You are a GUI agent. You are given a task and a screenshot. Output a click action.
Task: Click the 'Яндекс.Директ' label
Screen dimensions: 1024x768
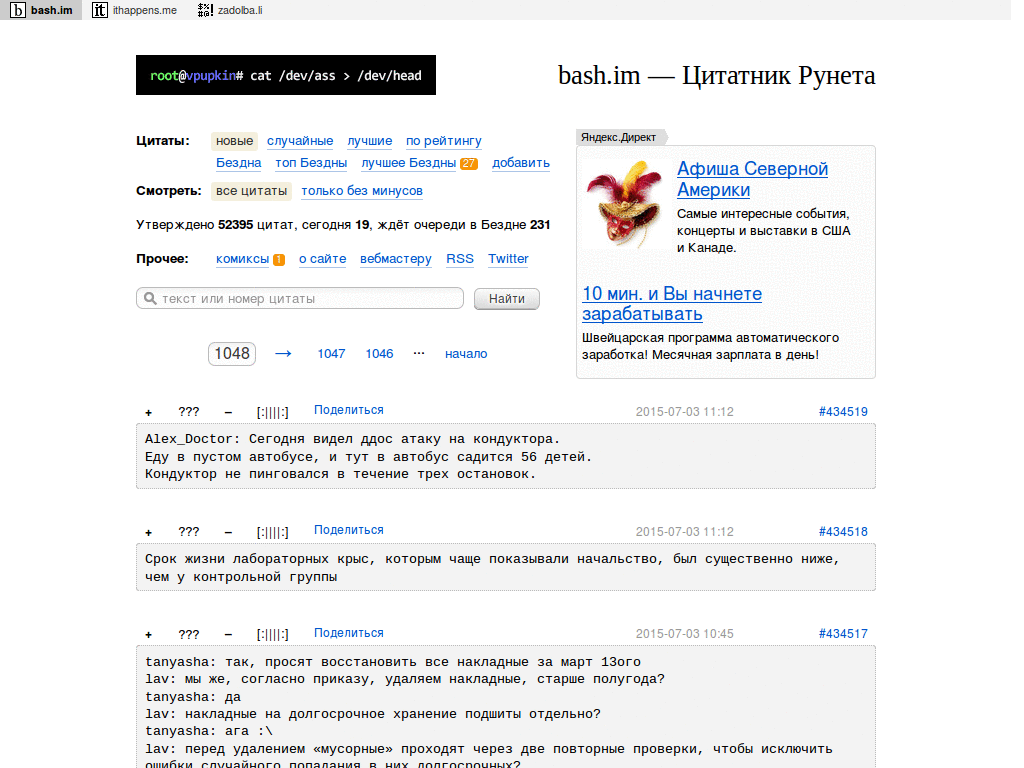tap(619, 137)
